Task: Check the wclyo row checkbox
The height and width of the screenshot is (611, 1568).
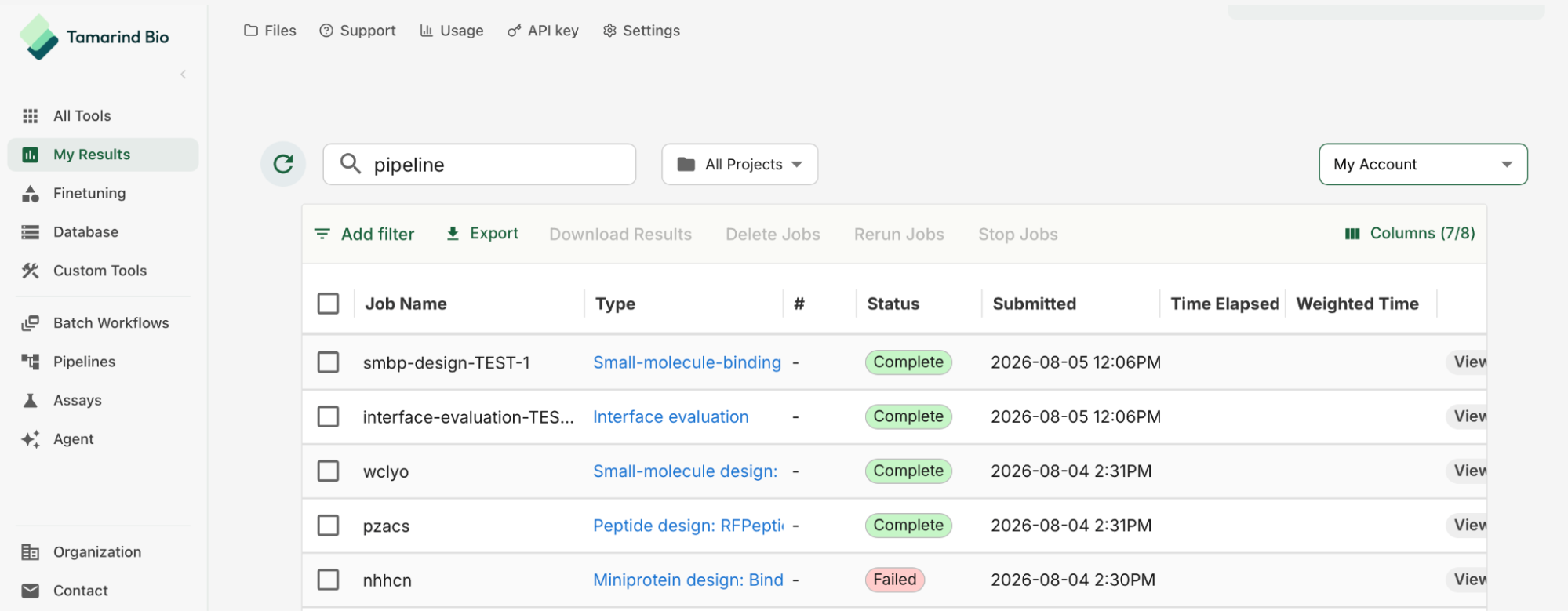Action: coord(328,471)
